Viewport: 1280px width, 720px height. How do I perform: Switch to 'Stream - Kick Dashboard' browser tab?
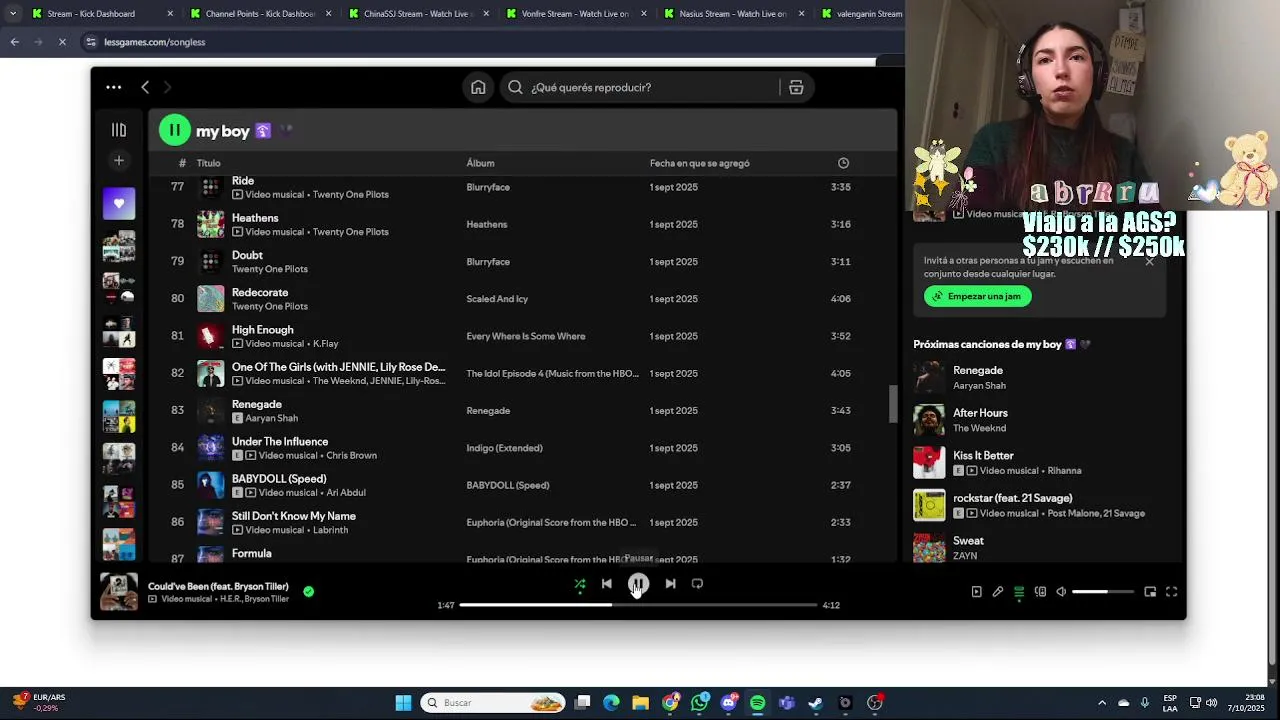[x=102, y=14]
